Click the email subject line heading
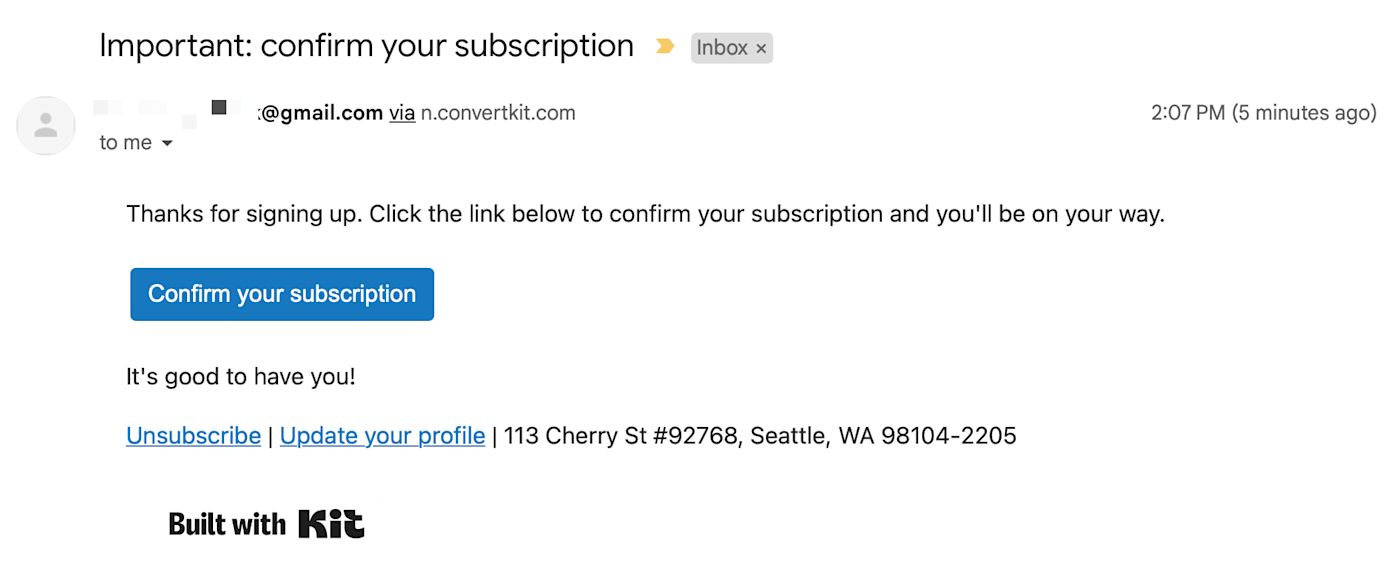Image resolution: width=1400 pixels, height=574 pixels. coord(366,46)
